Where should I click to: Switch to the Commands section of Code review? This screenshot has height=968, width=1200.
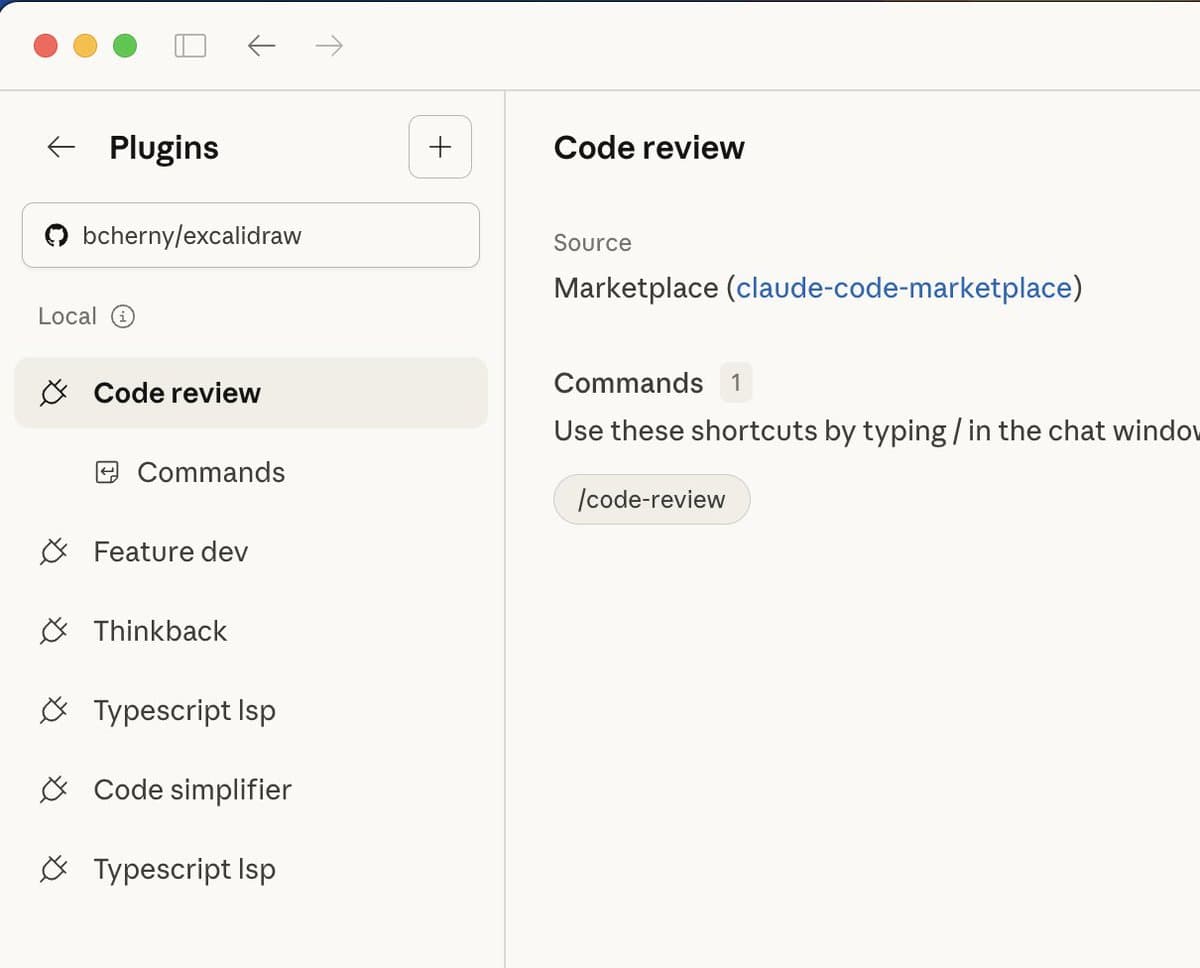(211, 472)
